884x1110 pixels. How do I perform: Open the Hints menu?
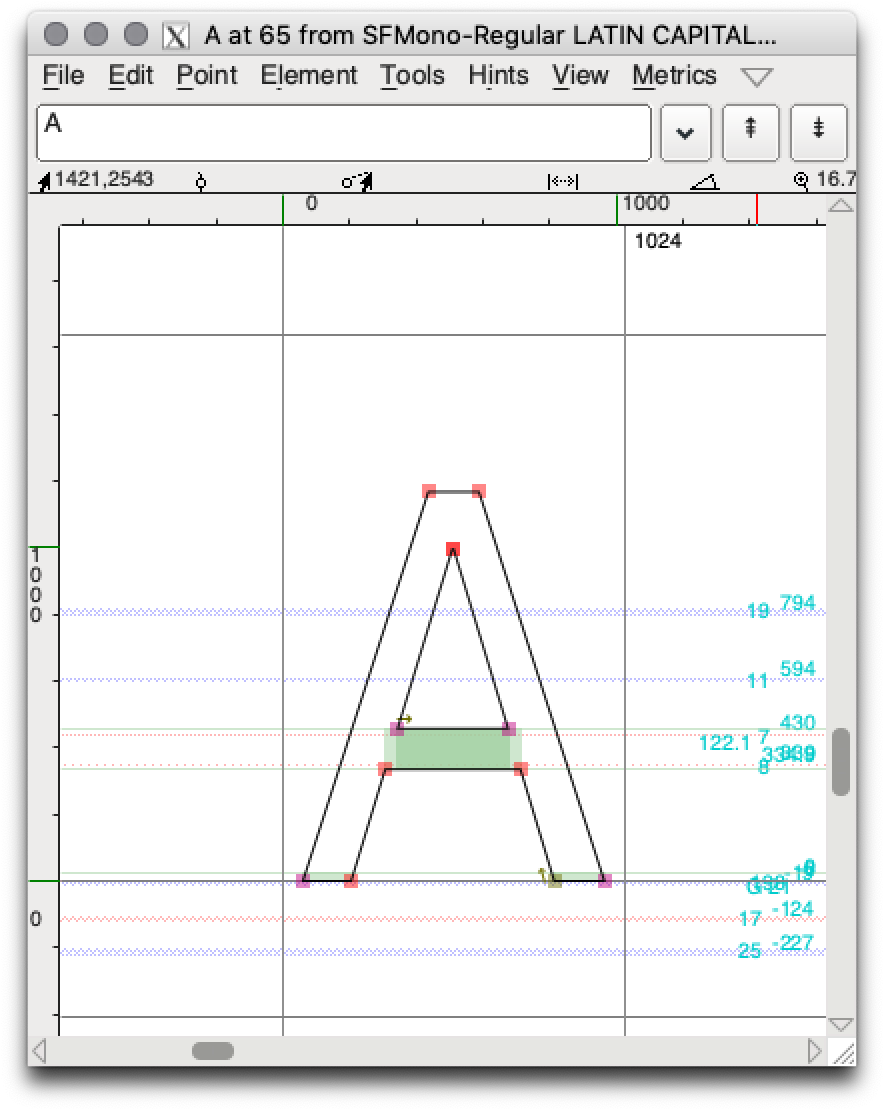498,76
